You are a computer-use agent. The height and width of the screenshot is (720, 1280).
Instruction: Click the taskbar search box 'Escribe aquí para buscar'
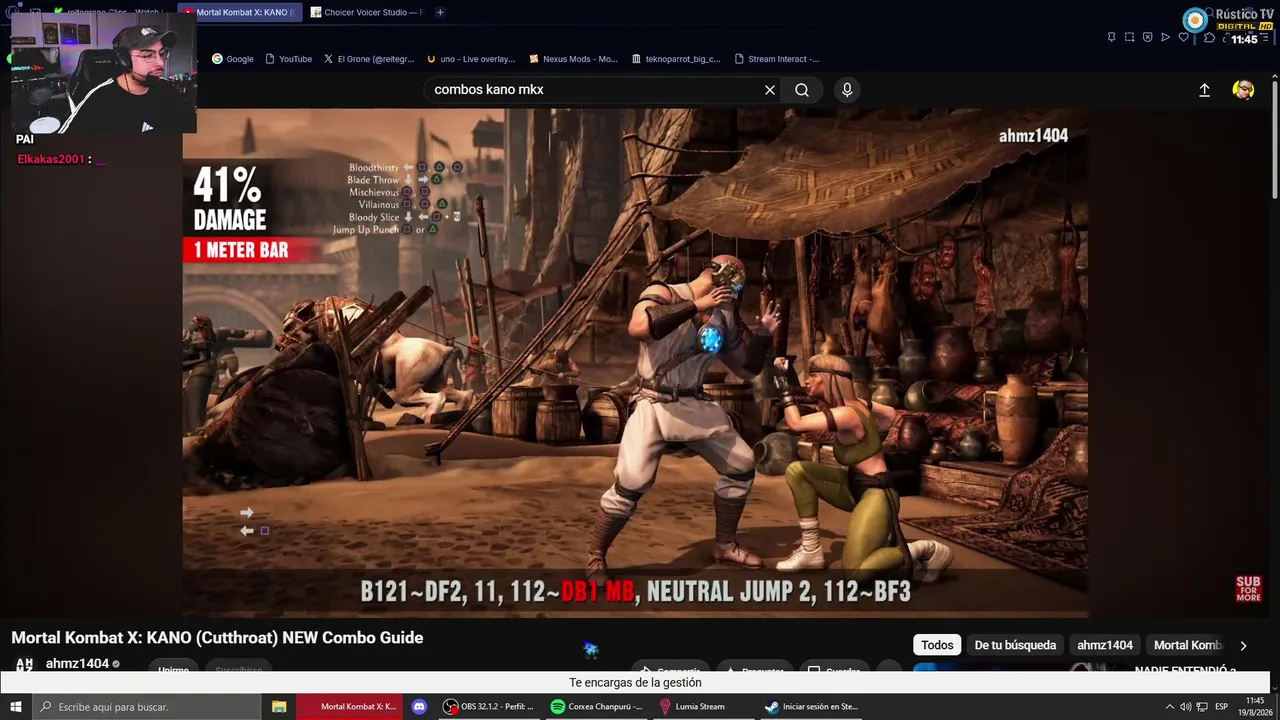pyautogui.click(x=147, y=707)
